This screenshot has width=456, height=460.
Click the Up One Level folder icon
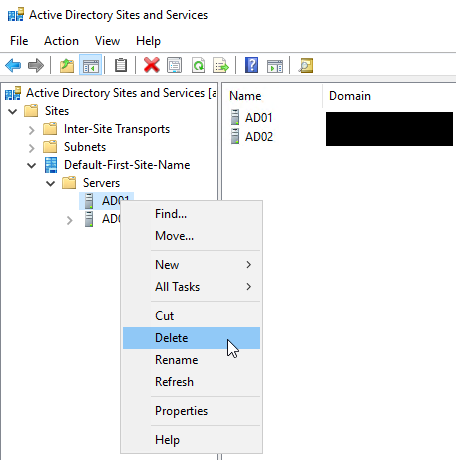pos(67,65)
